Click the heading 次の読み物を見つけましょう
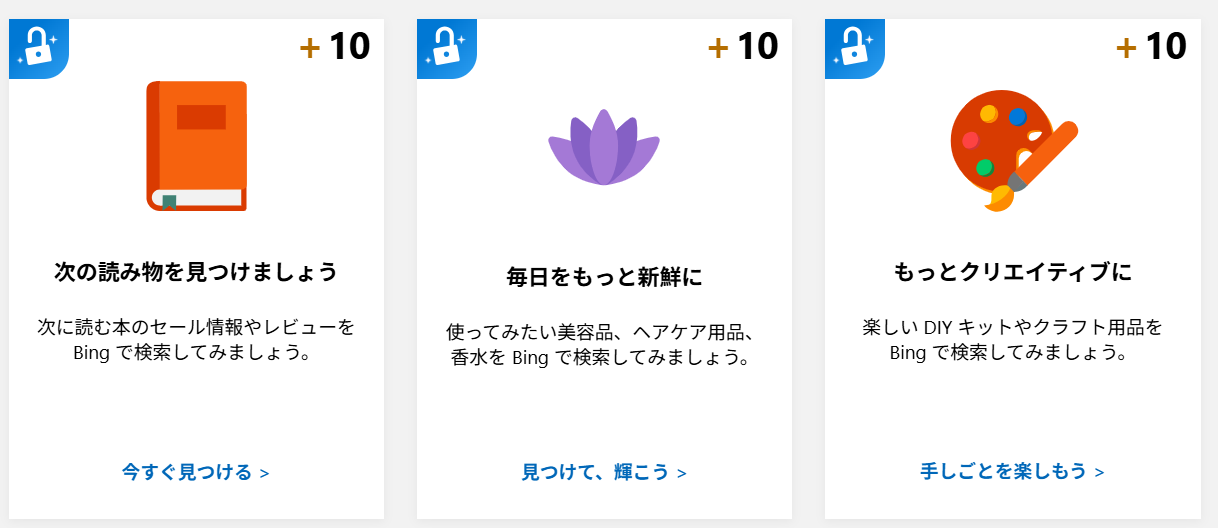Image resolution: width=1218 pixels, height=528 pixels. 196,271
